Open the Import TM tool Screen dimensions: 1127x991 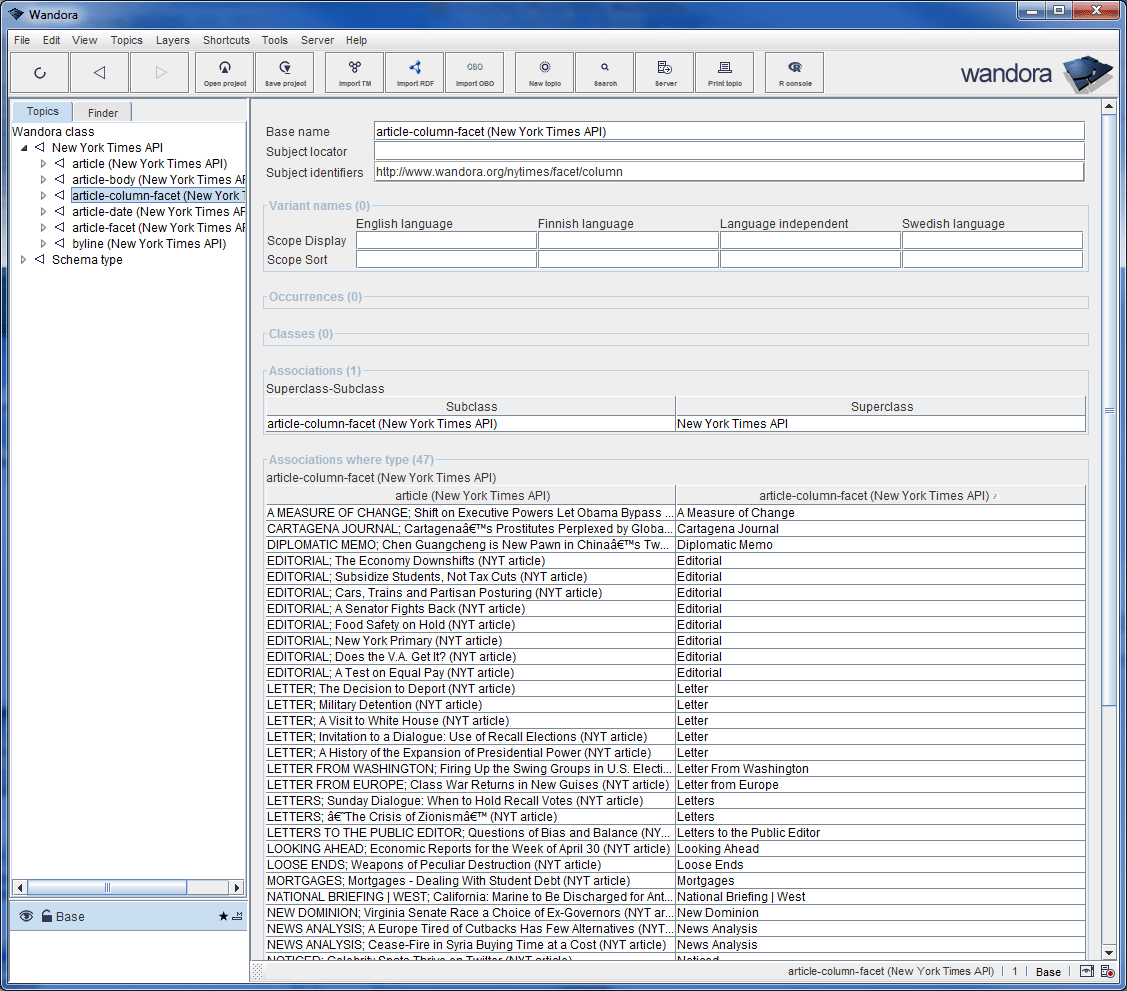355,72
